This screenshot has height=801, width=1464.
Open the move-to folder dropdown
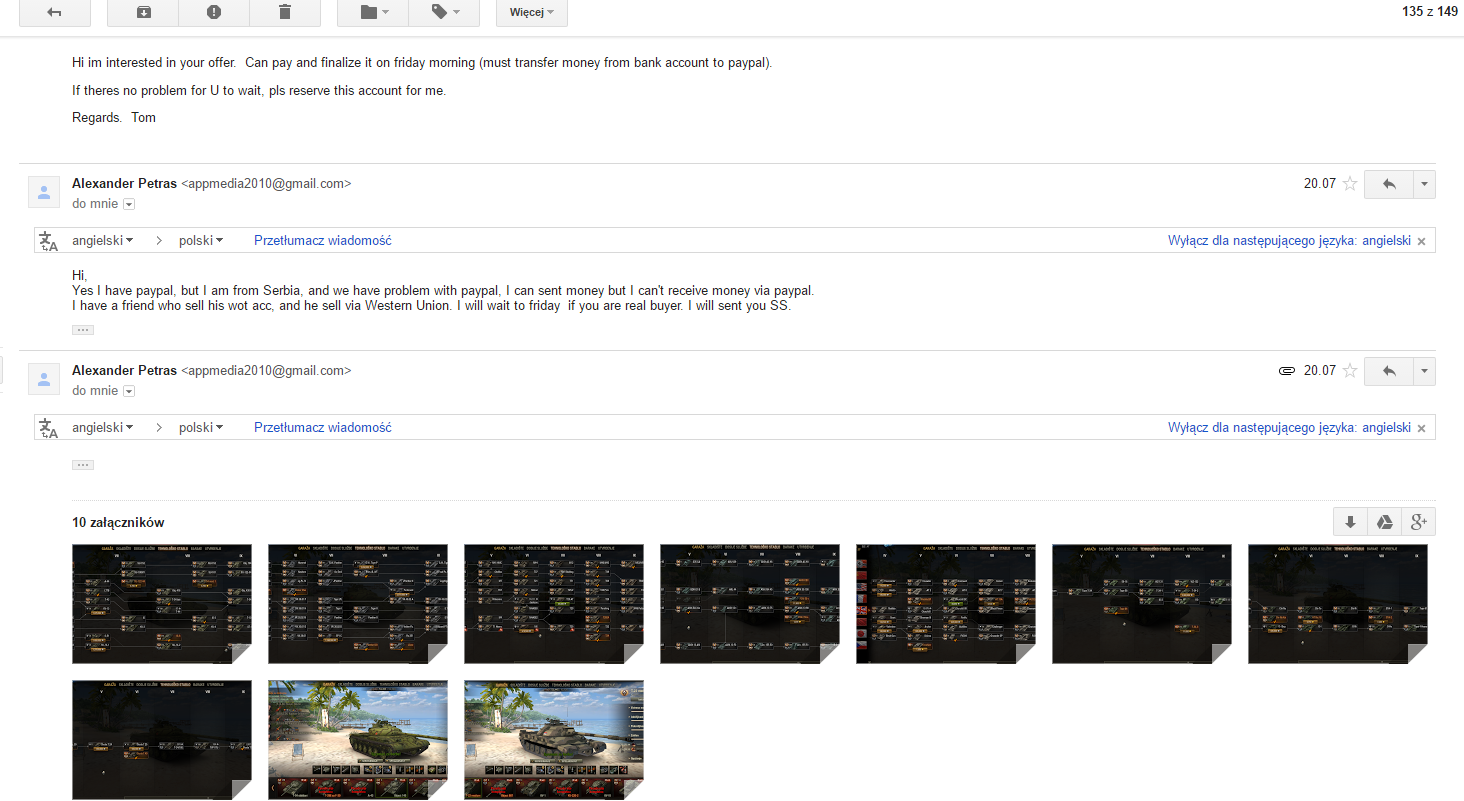[375, 12]
